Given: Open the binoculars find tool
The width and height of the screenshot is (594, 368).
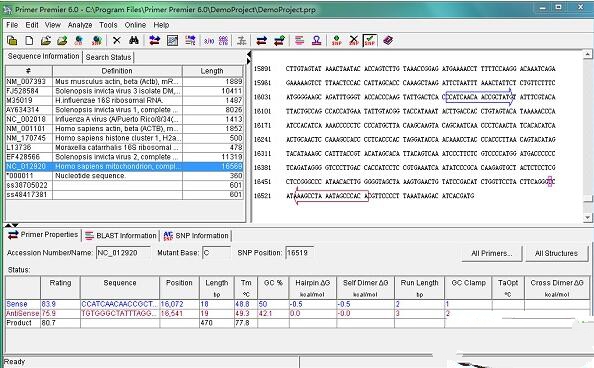Looking at the screenshot, I should 133,40.
